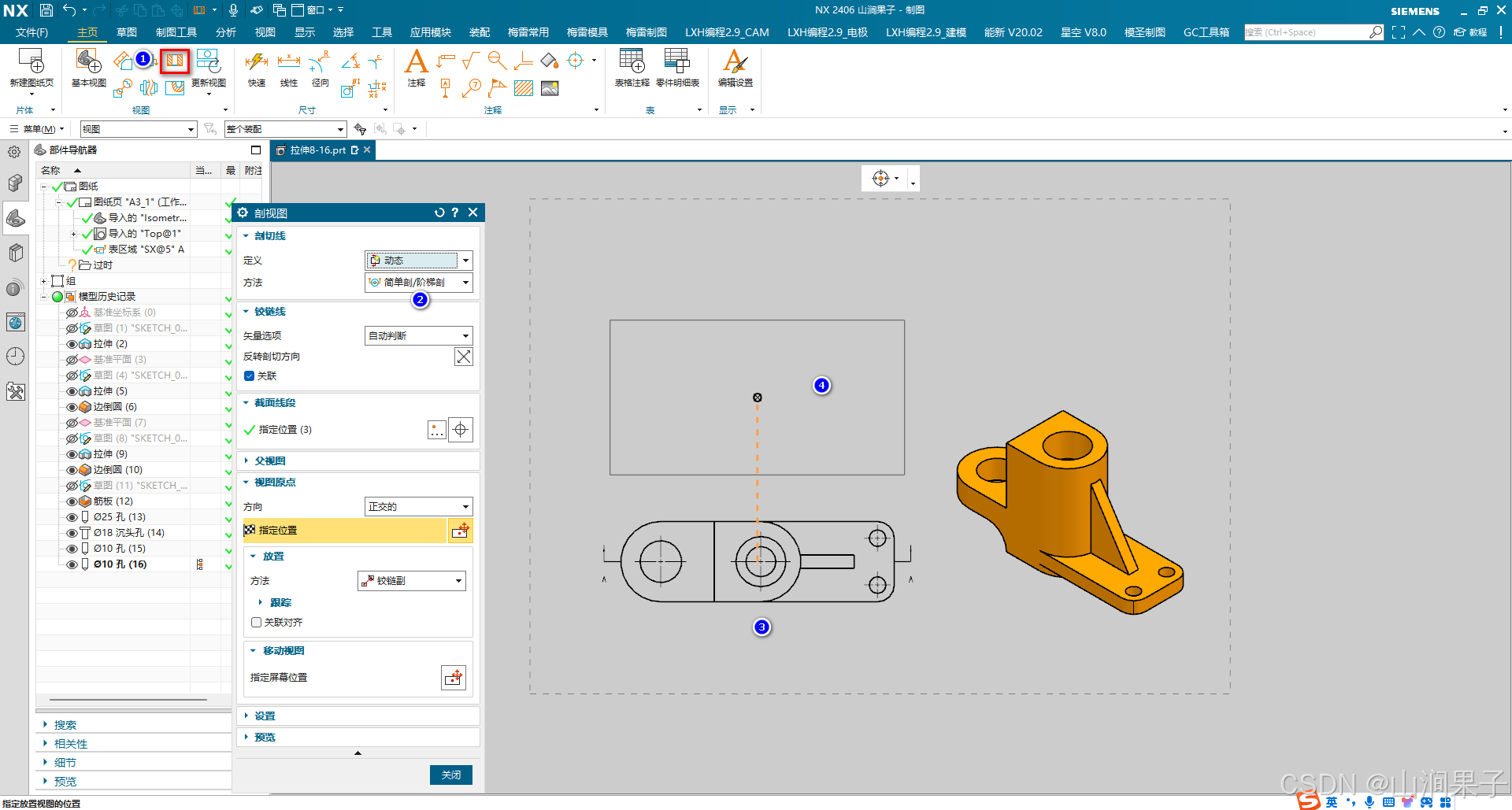Click the specify screen position icon
The image size is (1512, 810).
(454, 678)
